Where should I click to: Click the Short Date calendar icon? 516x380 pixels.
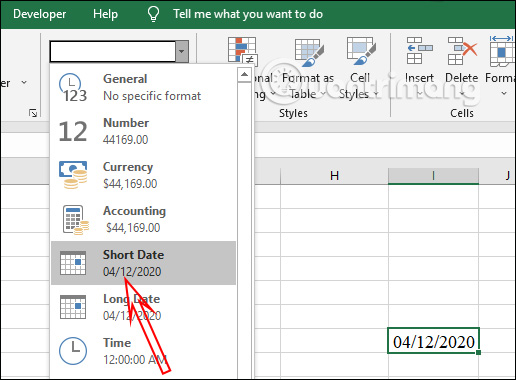click(73, 263)
